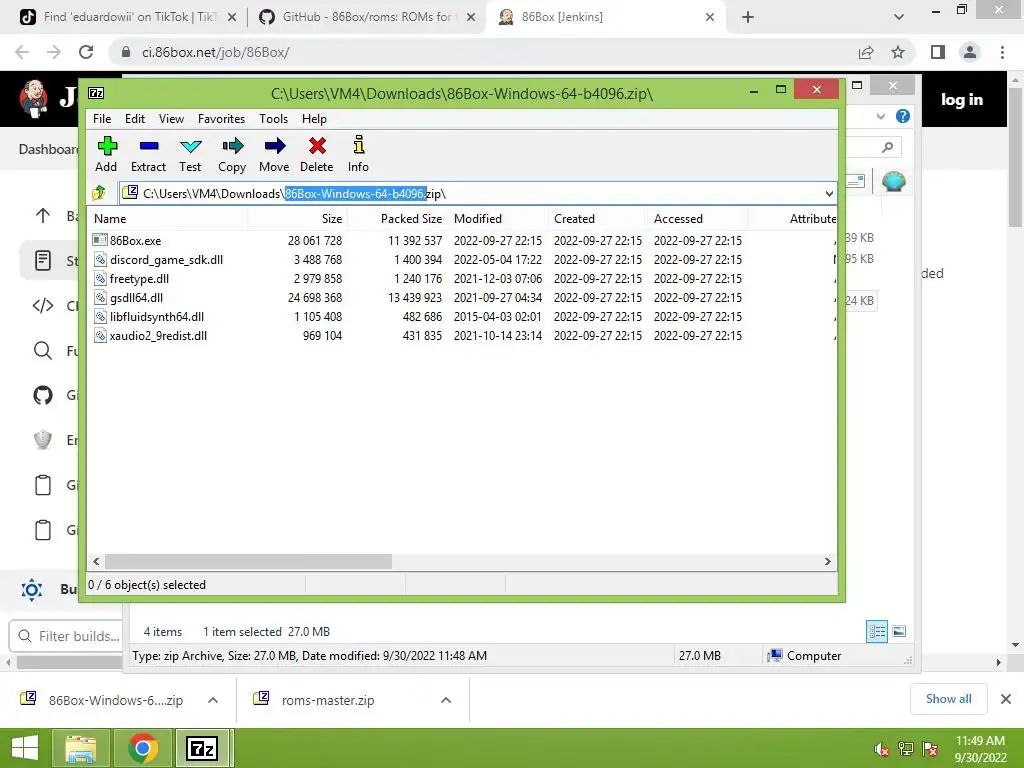This screenshot has width=1024, height=768.
Task: Click Show all downloads
Action: point(948,699)
